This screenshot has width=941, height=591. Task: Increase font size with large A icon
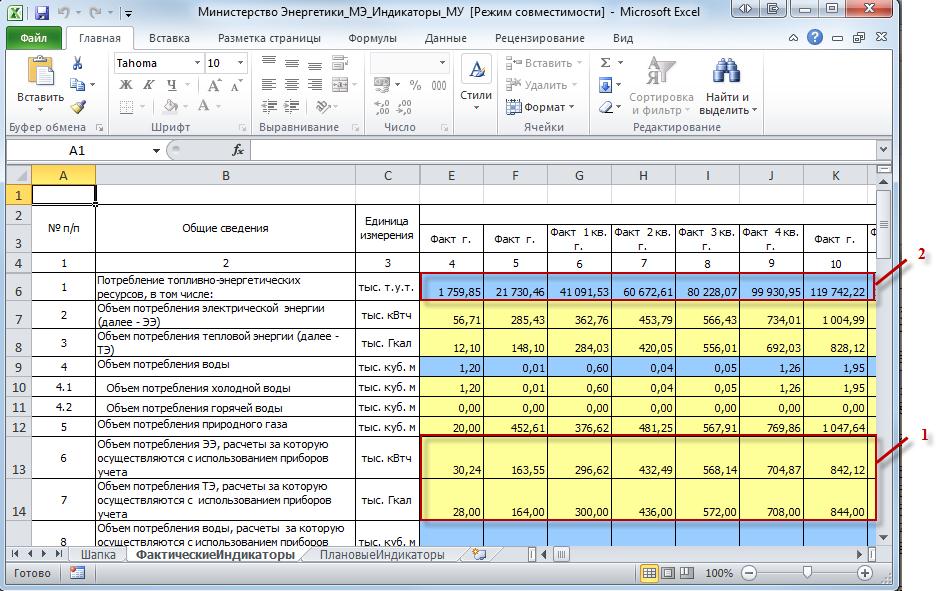coord(214,85)
